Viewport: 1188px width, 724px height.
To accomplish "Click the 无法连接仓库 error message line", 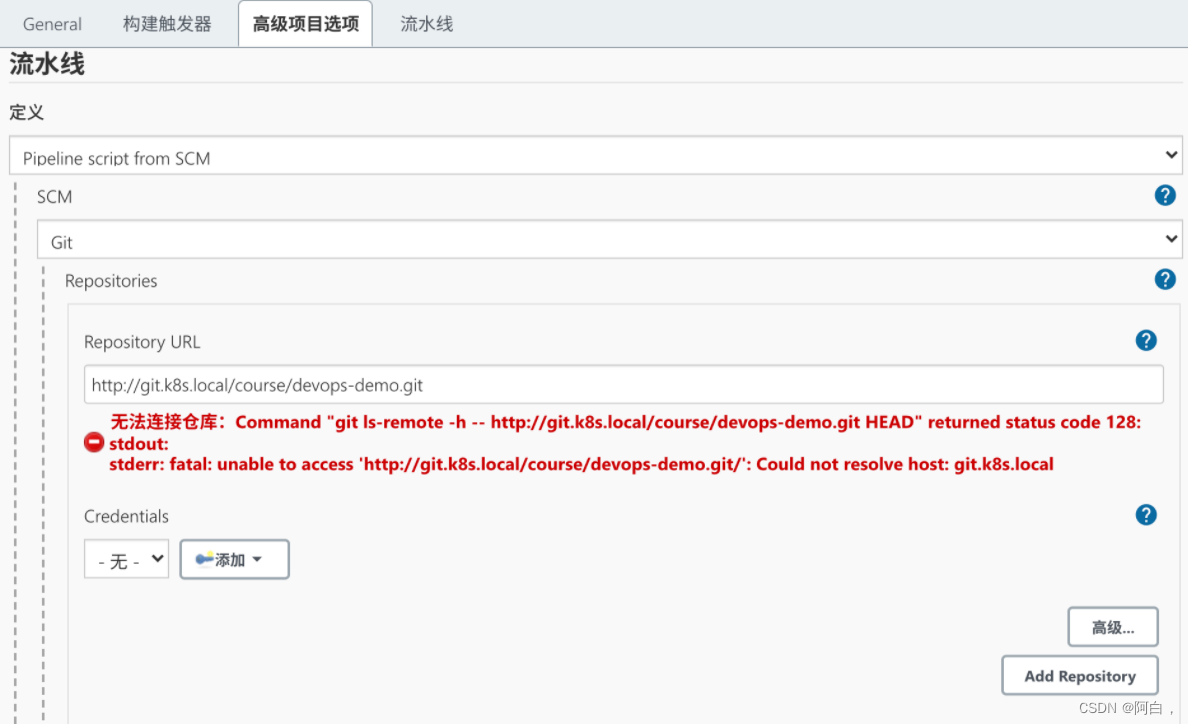I will 626,422.
